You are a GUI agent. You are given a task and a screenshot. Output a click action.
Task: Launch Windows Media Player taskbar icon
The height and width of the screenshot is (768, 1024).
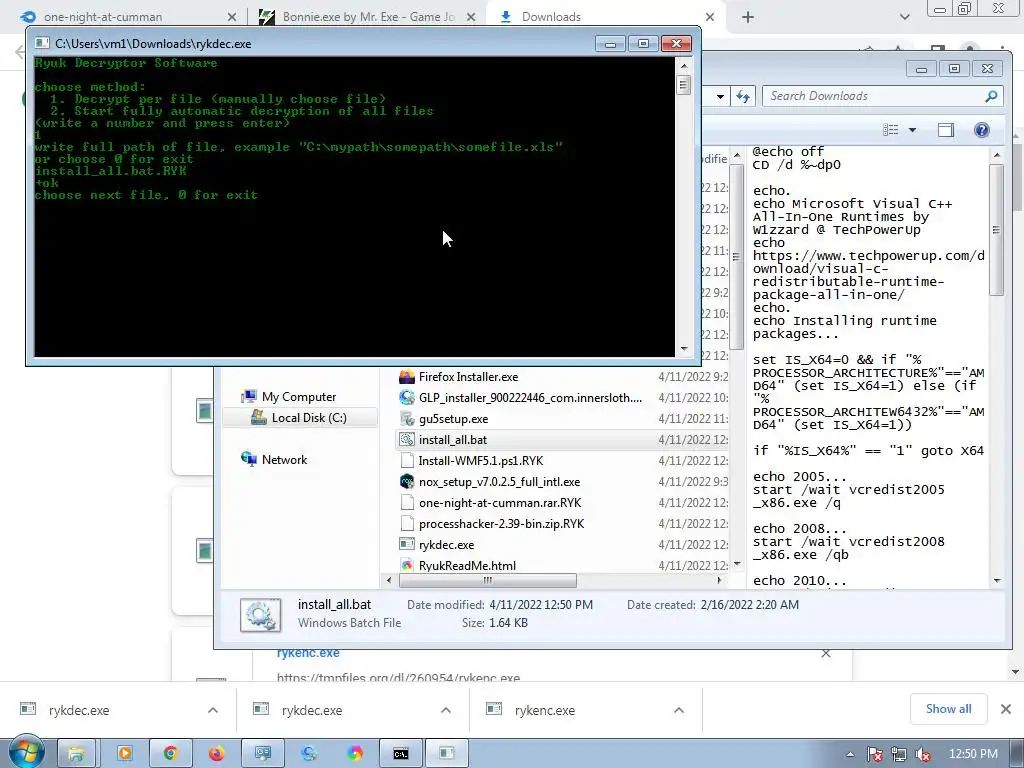pyautogui.click(x=124, y=754)
